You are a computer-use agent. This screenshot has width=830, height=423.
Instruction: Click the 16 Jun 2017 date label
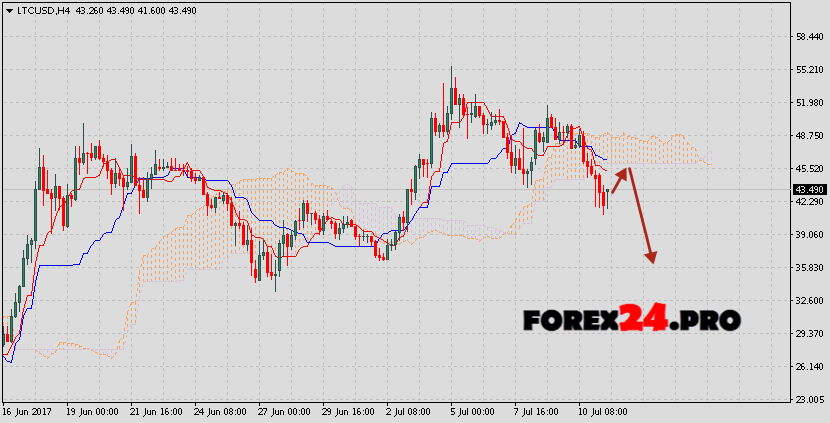[x=27, y=411]
